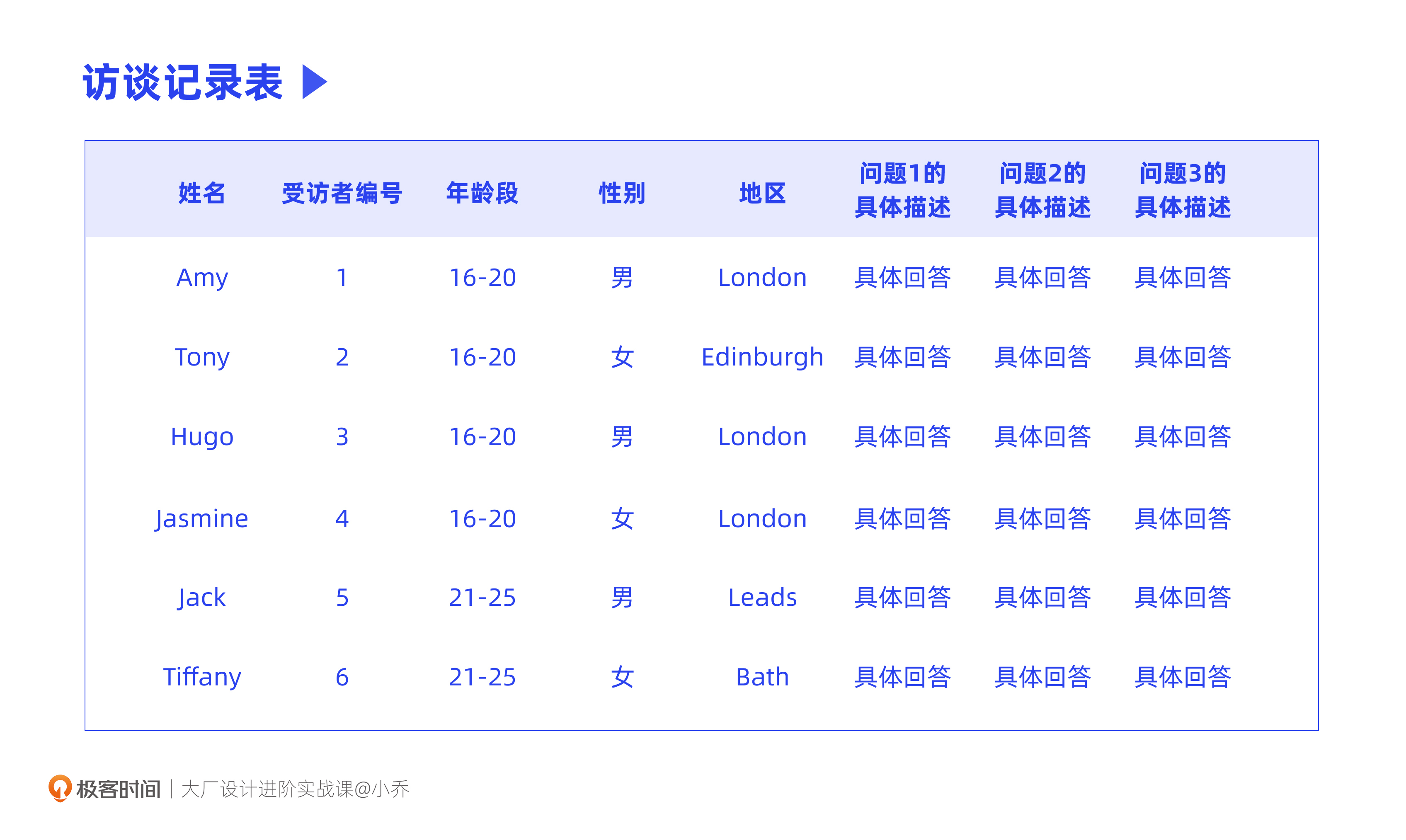Click the Edinburgh region cell

tap(762, 357)
